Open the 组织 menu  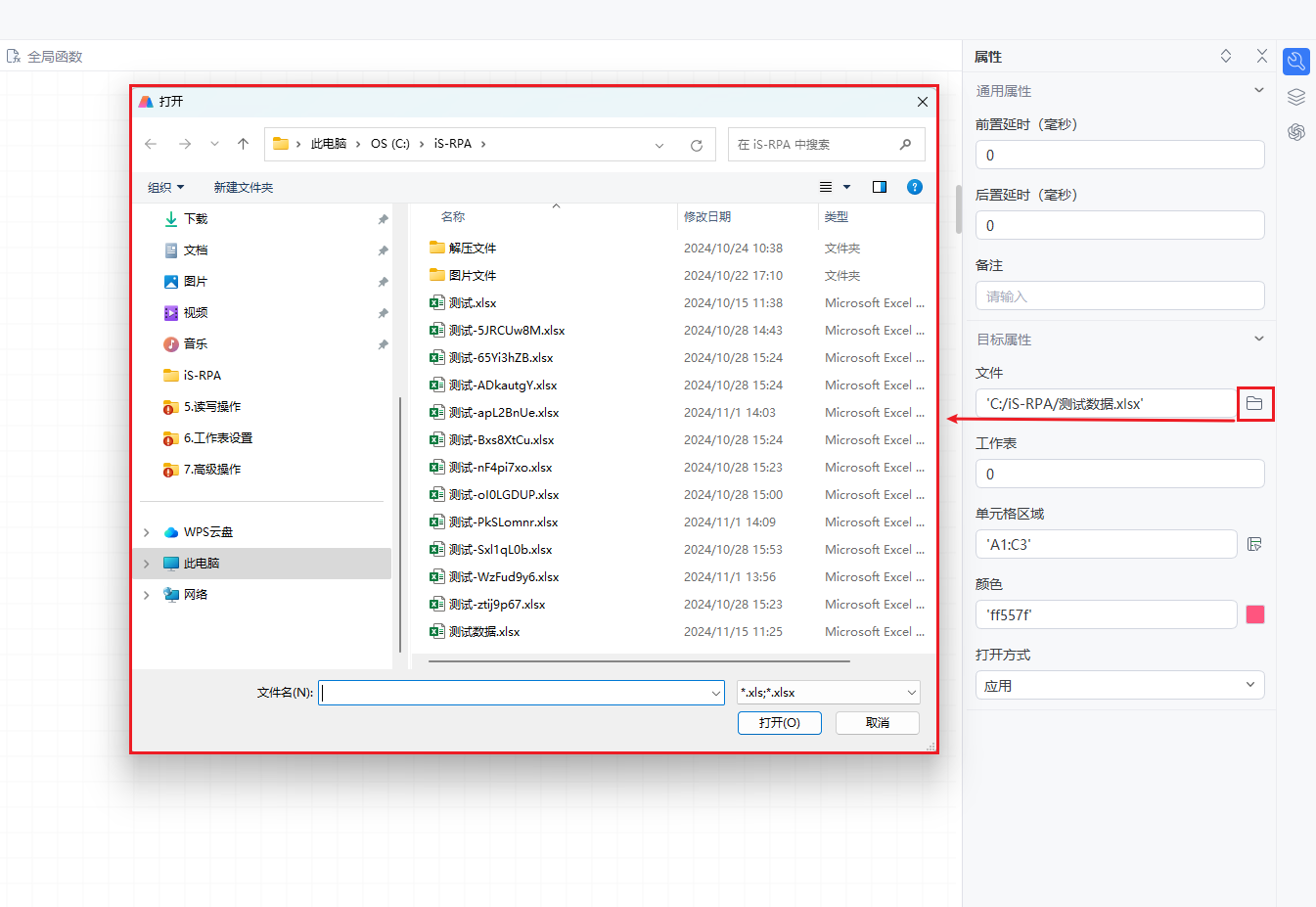pos(165,187)
